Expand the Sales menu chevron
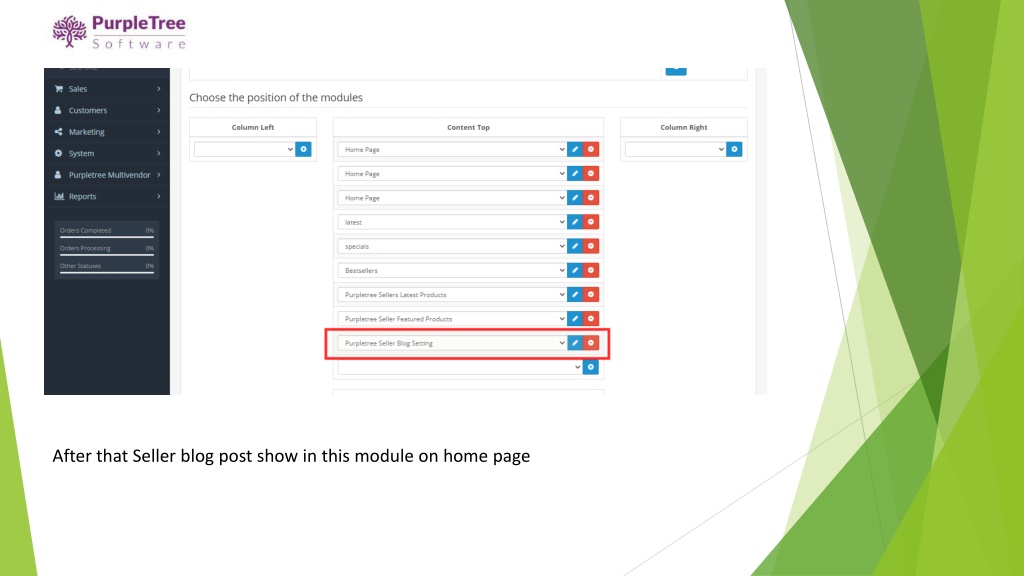Image resolution: width=1024 pixels, height=576 pixels. tap(158, 89)
